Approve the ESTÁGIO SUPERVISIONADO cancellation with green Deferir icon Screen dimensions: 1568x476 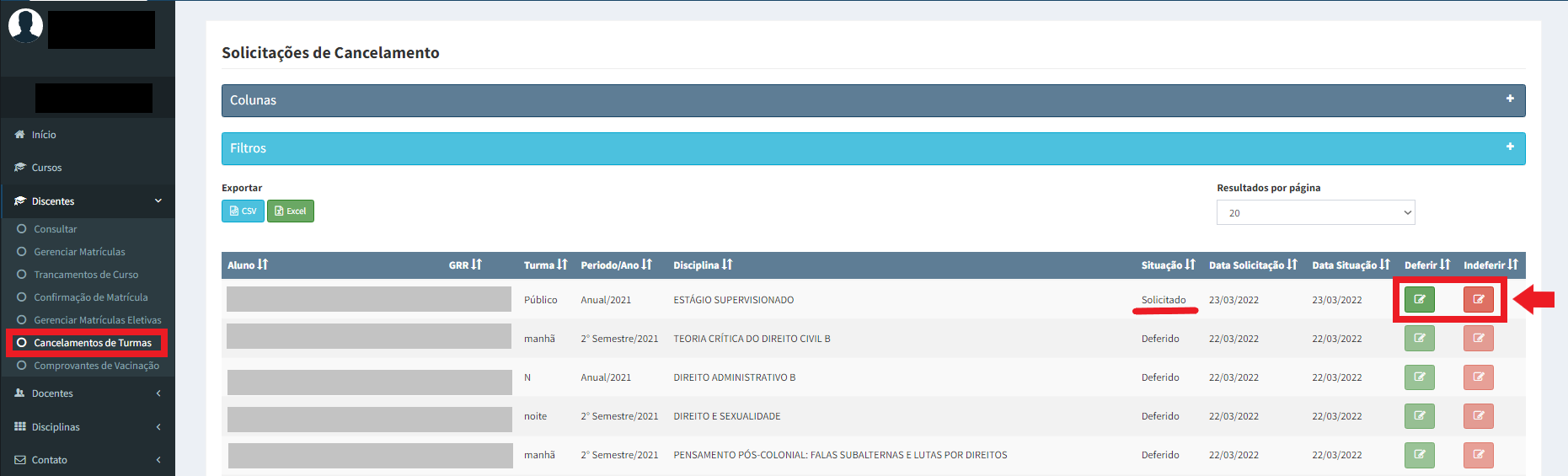click(x=1419, y=299)
